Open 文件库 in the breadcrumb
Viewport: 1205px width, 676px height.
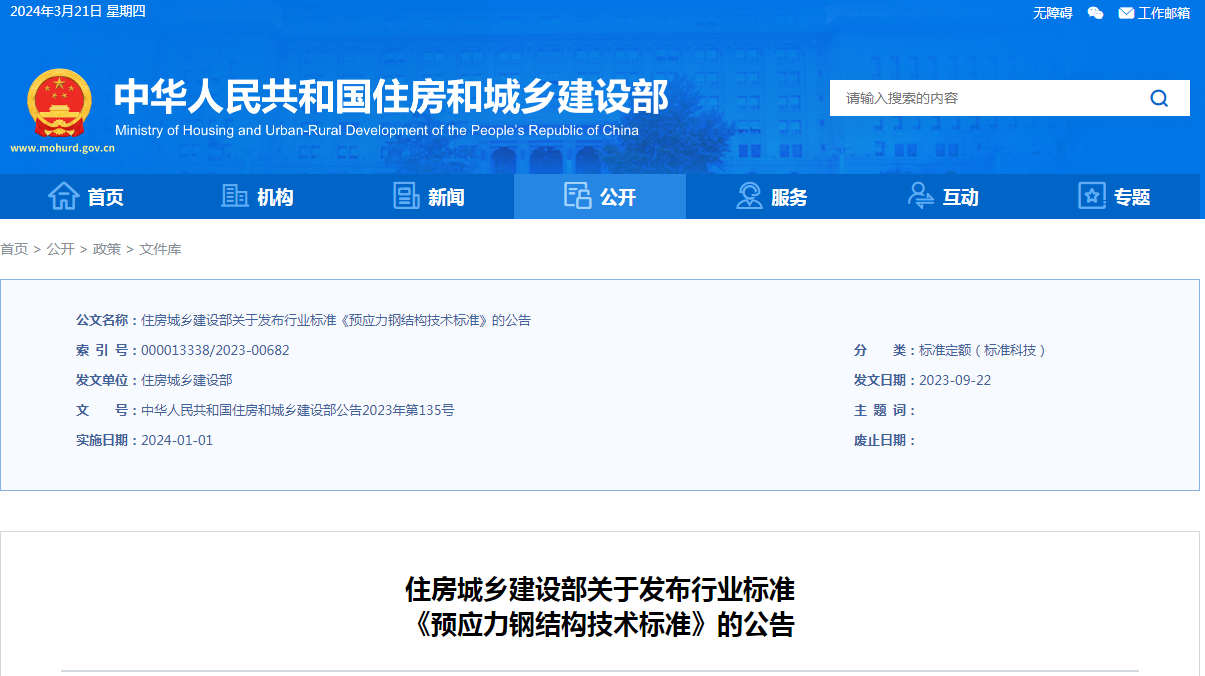click(x=160, y=249)
